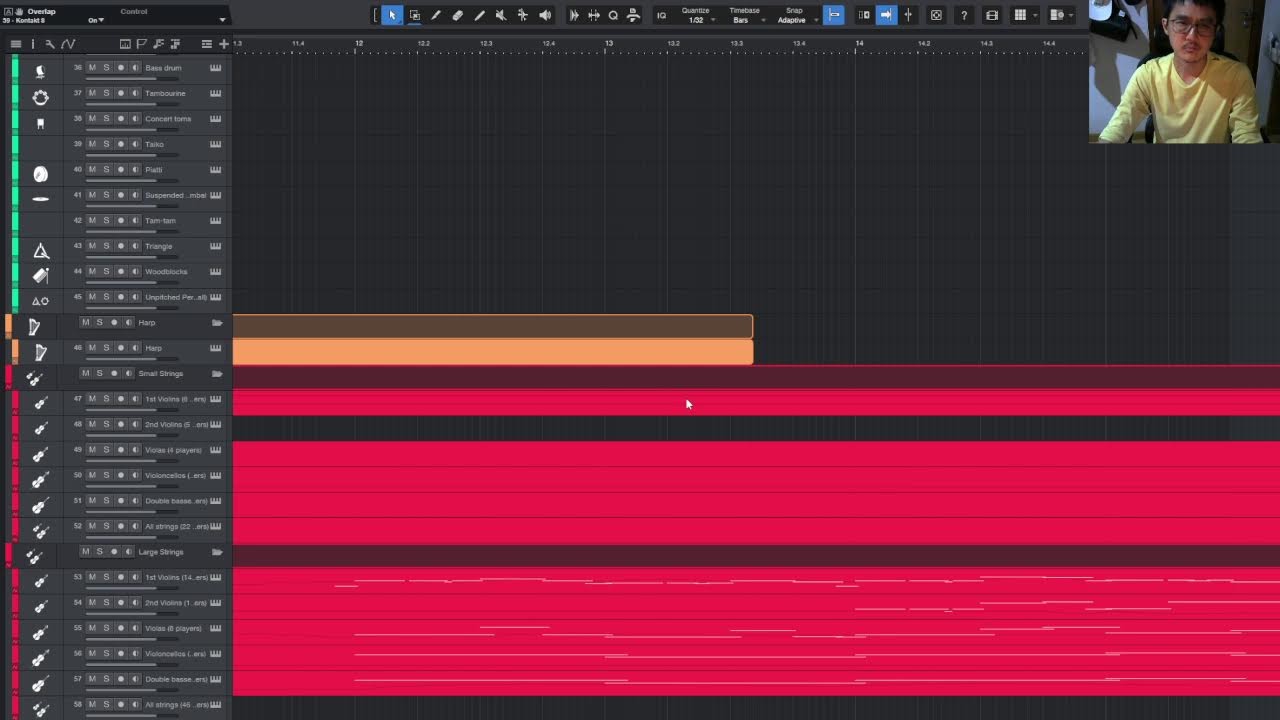The width and height of the screenshot is (1280, 720).
Task: Click the wrench track options icon
Action: click(x=50, y=44)
